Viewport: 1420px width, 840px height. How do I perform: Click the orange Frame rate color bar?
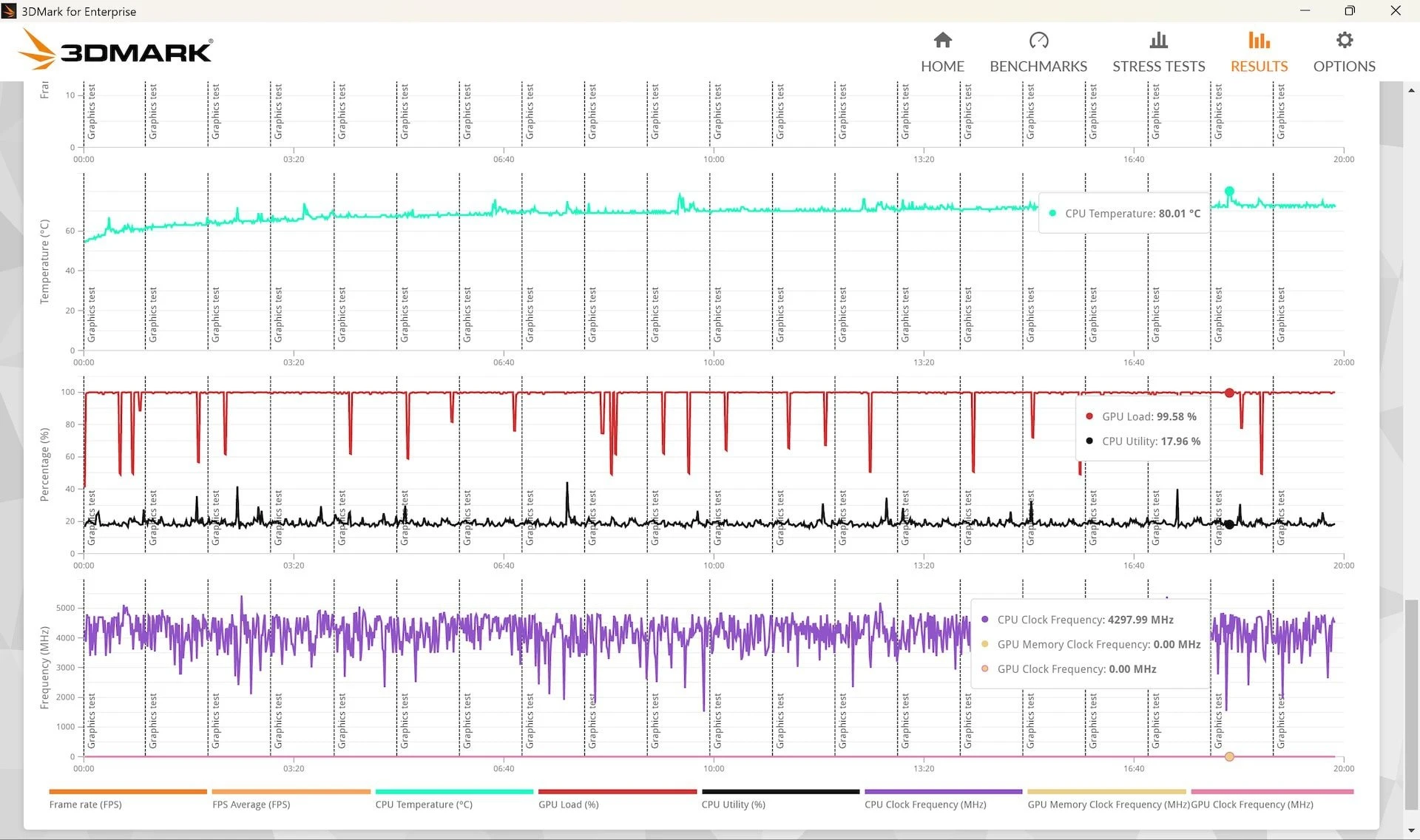pyautogui.click(x=128, y=791)
